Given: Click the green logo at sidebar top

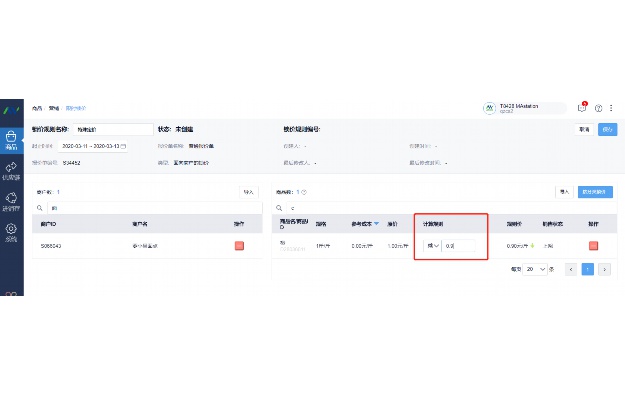Looking at the screenshot, I should tap(11, 110).
